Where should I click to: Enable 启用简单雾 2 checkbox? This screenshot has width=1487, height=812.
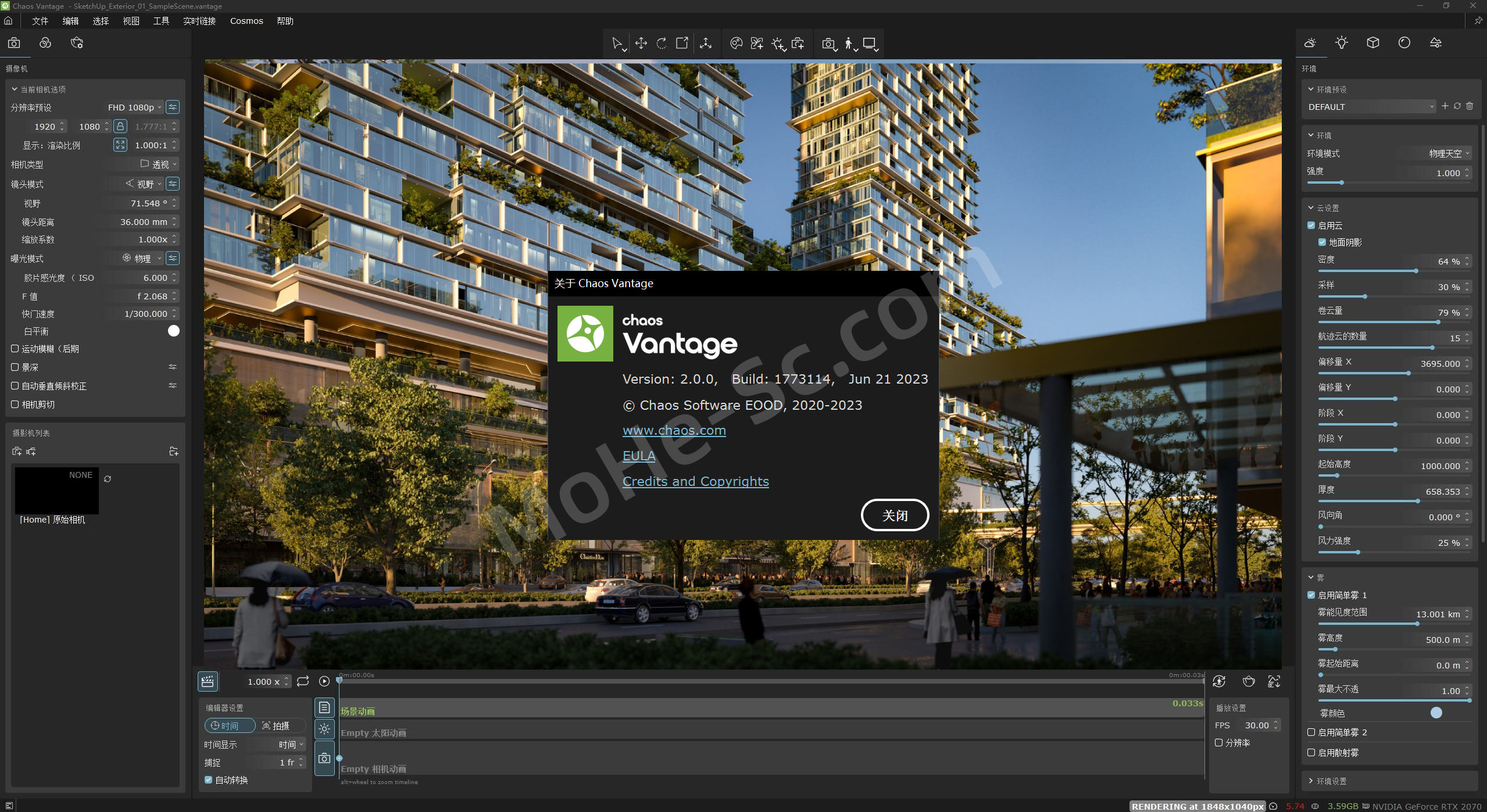1311,732
